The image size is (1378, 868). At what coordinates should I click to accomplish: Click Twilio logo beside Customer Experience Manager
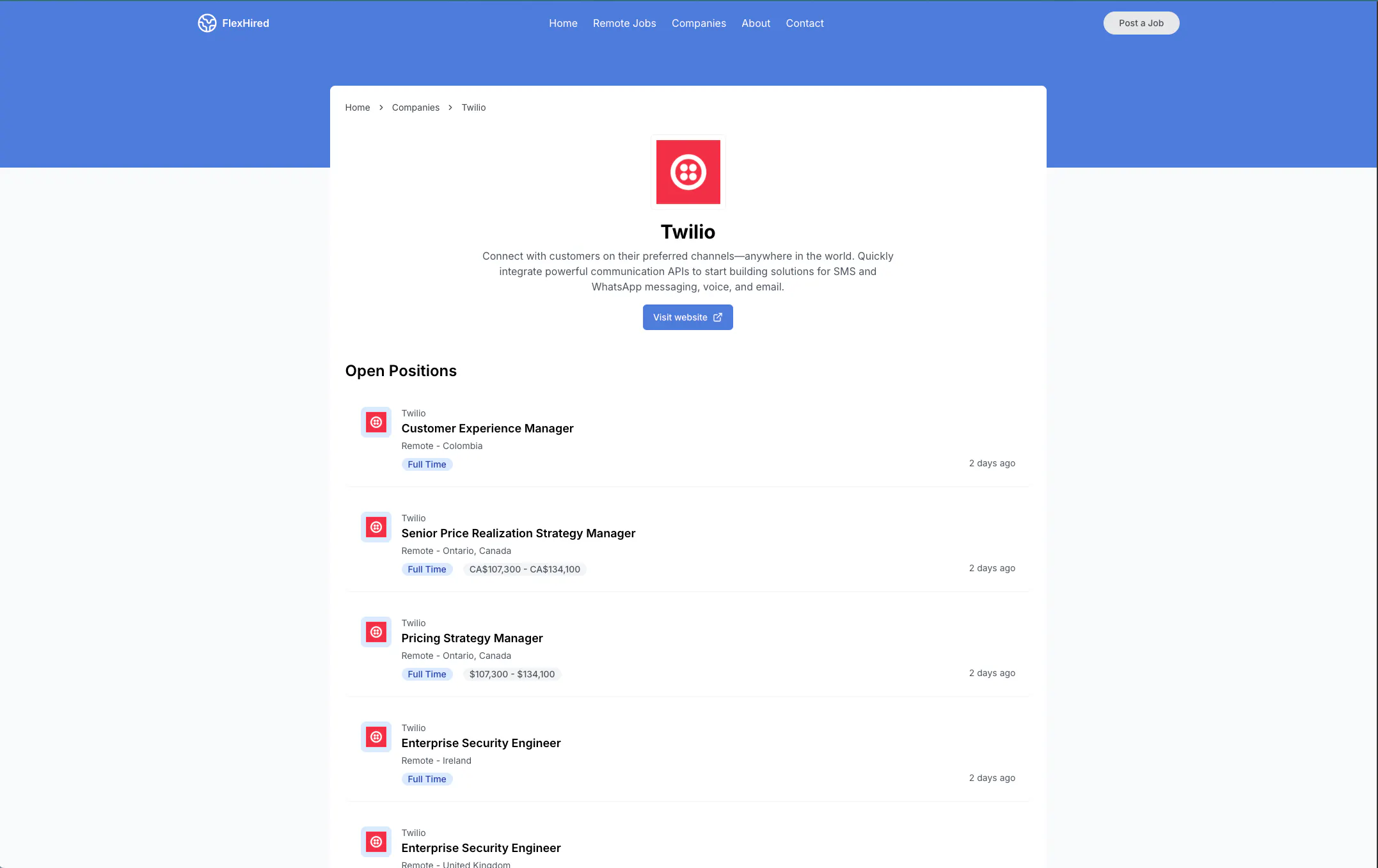click(376, 422)
